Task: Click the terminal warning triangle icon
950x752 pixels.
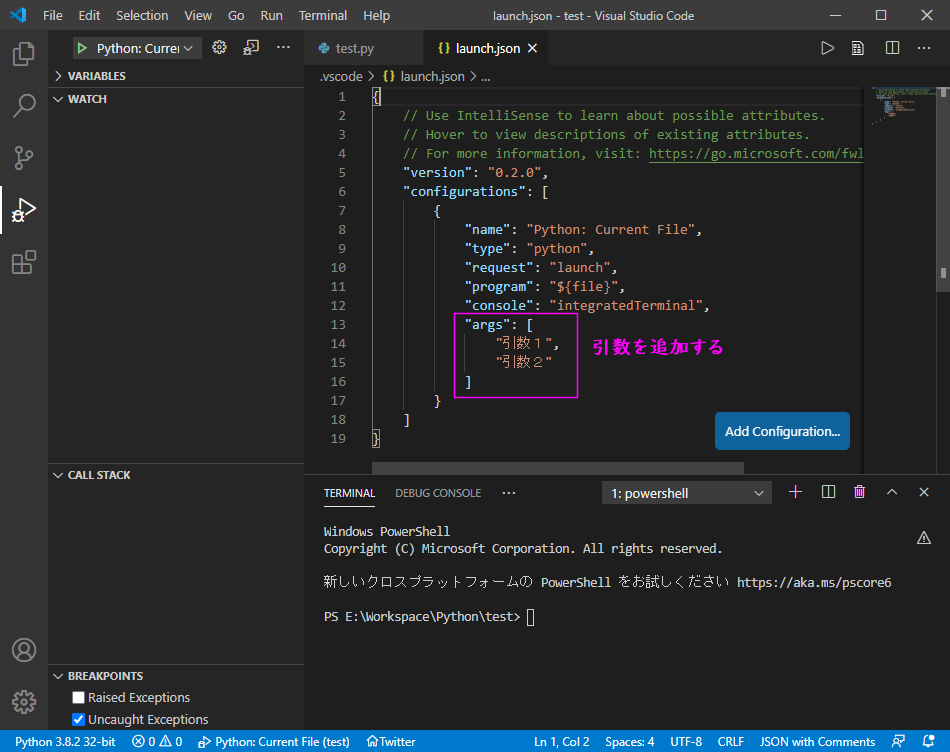Action: point(923,537)
